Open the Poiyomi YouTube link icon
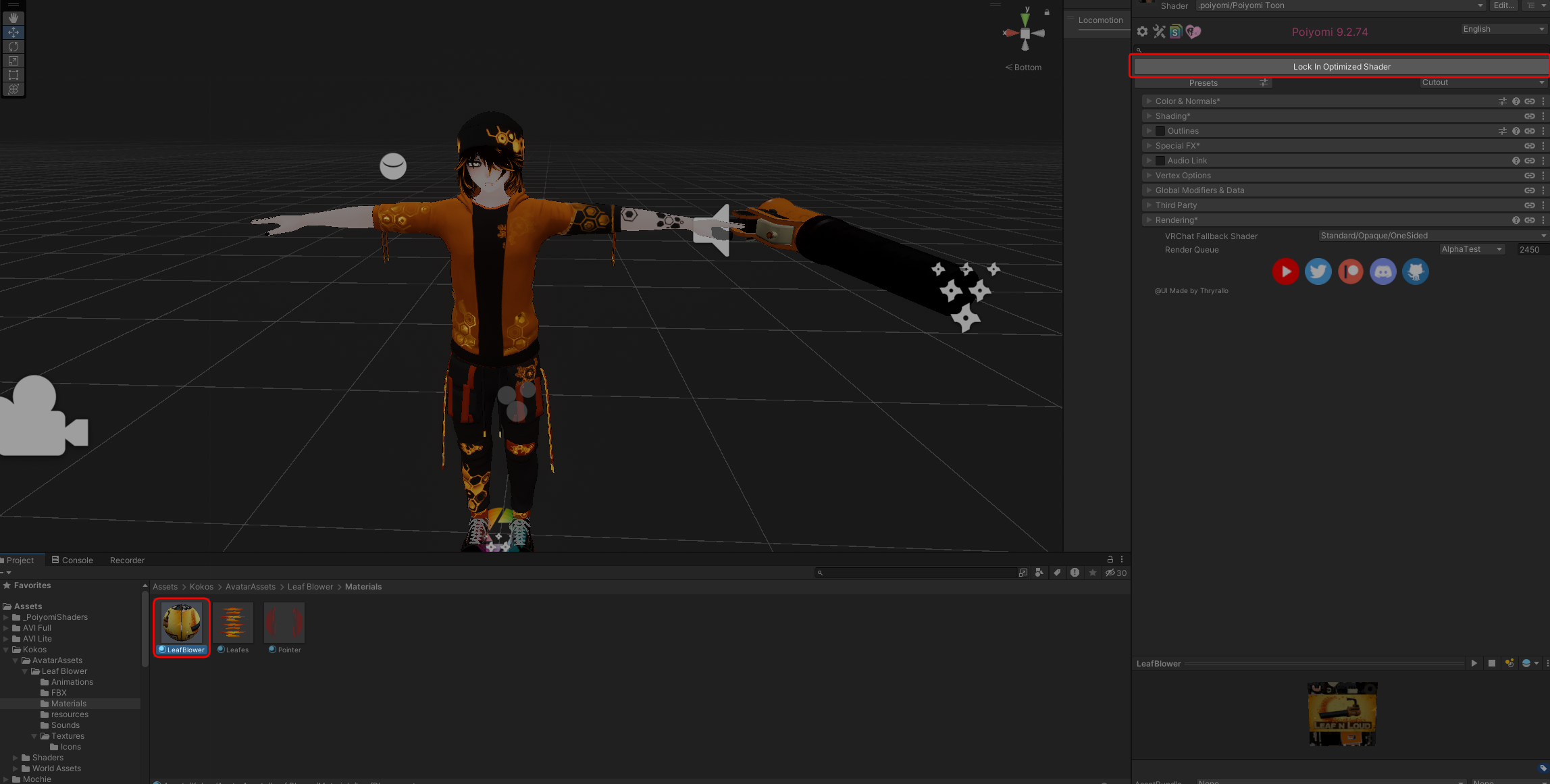 click(1285, 271)
